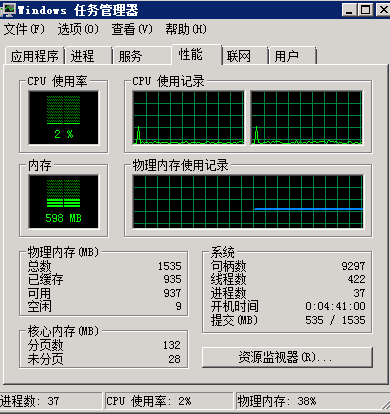Click the 空闲 label
The image size is (390, 414).
(39, 306)
